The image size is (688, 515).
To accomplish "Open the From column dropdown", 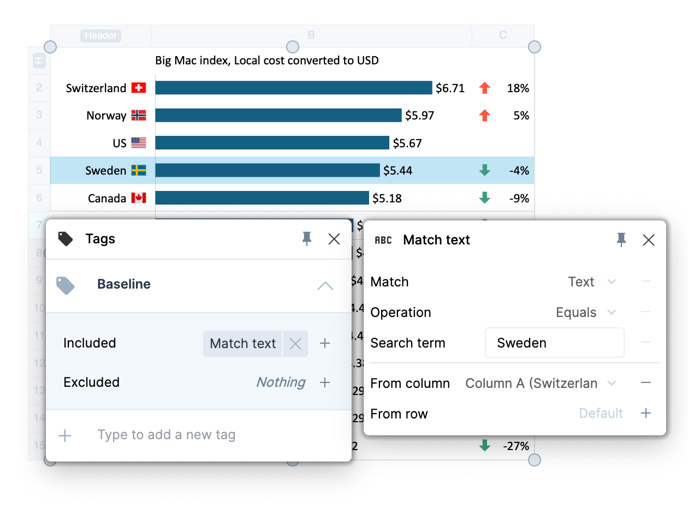I will point(541,383).
